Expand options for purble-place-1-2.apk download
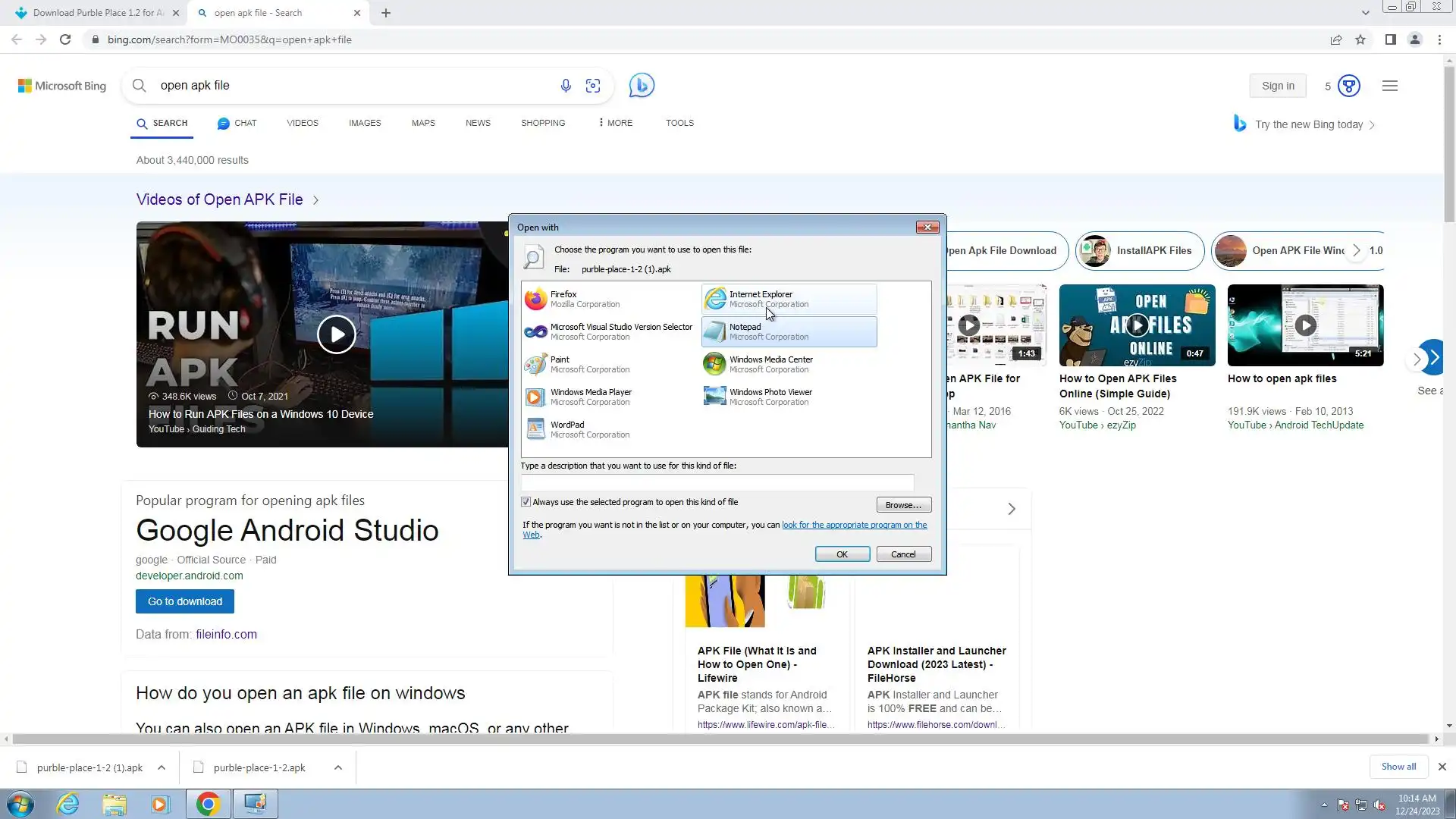The width and height of the screenshot is (1456, 819). pos(338,767)
